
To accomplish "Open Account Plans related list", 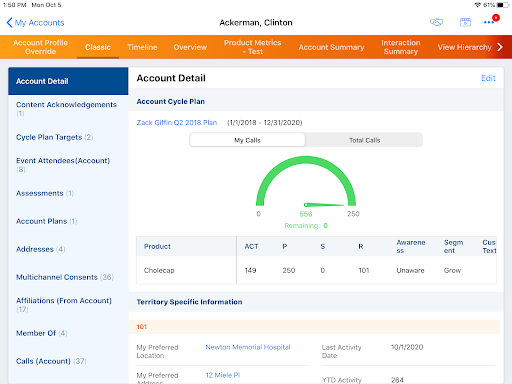I will click(x=68, y=221).
